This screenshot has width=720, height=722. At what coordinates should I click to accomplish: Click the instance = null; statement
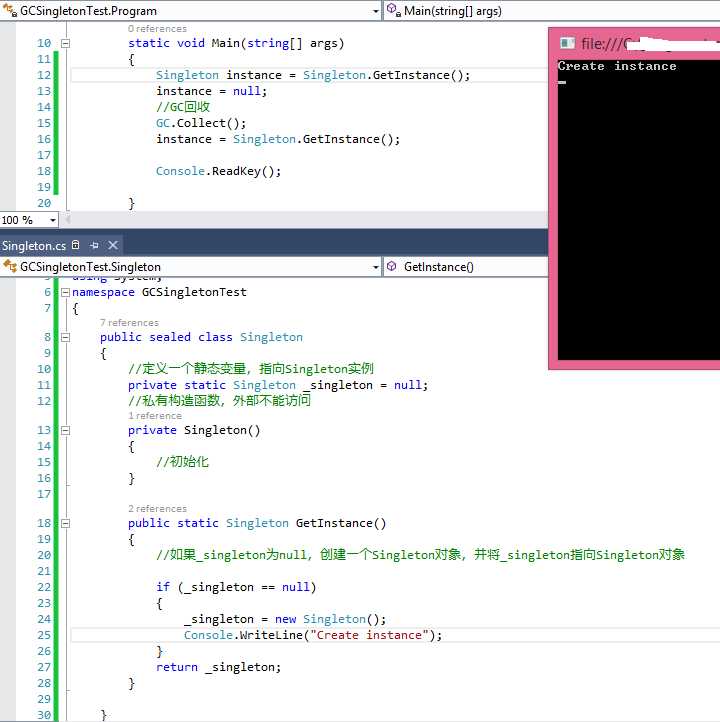211,91
